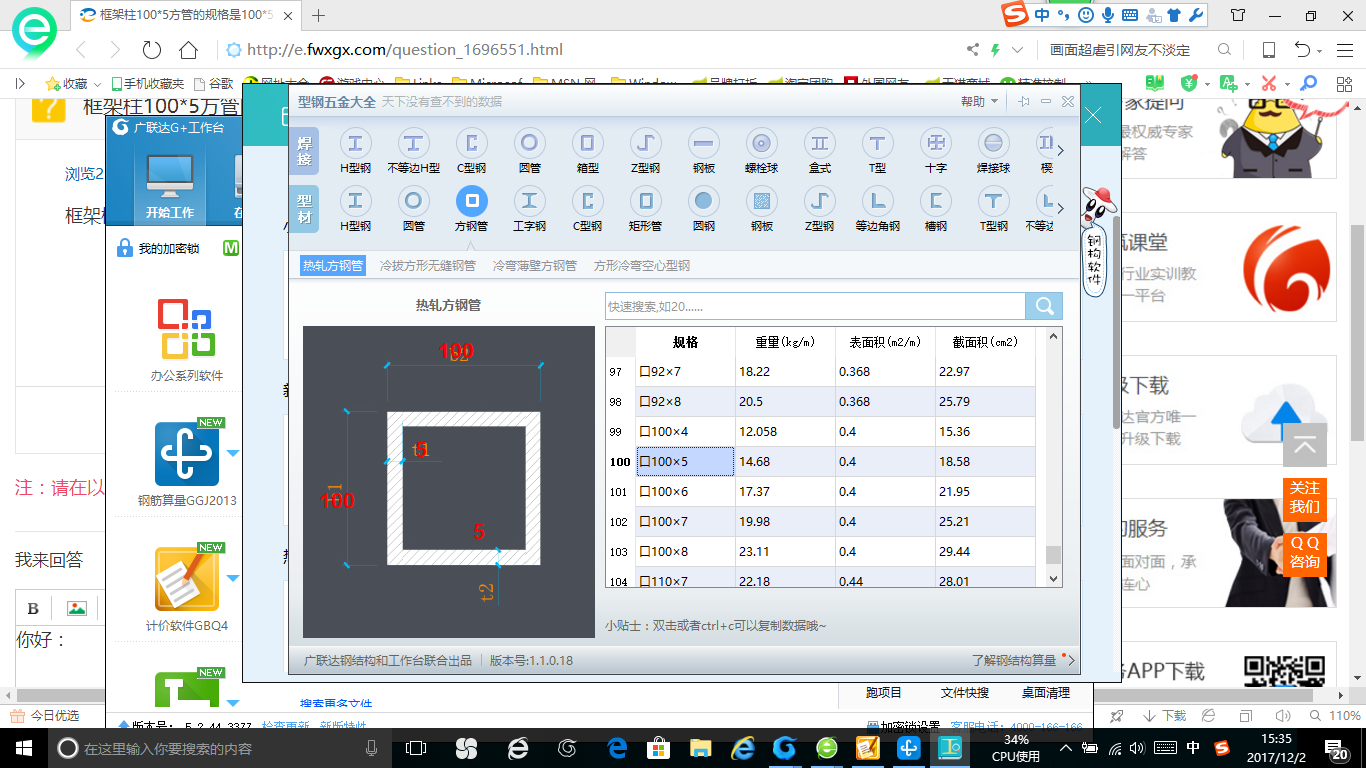
Task: Reload the page with the browser refresh icon
Action: (152, 50)
